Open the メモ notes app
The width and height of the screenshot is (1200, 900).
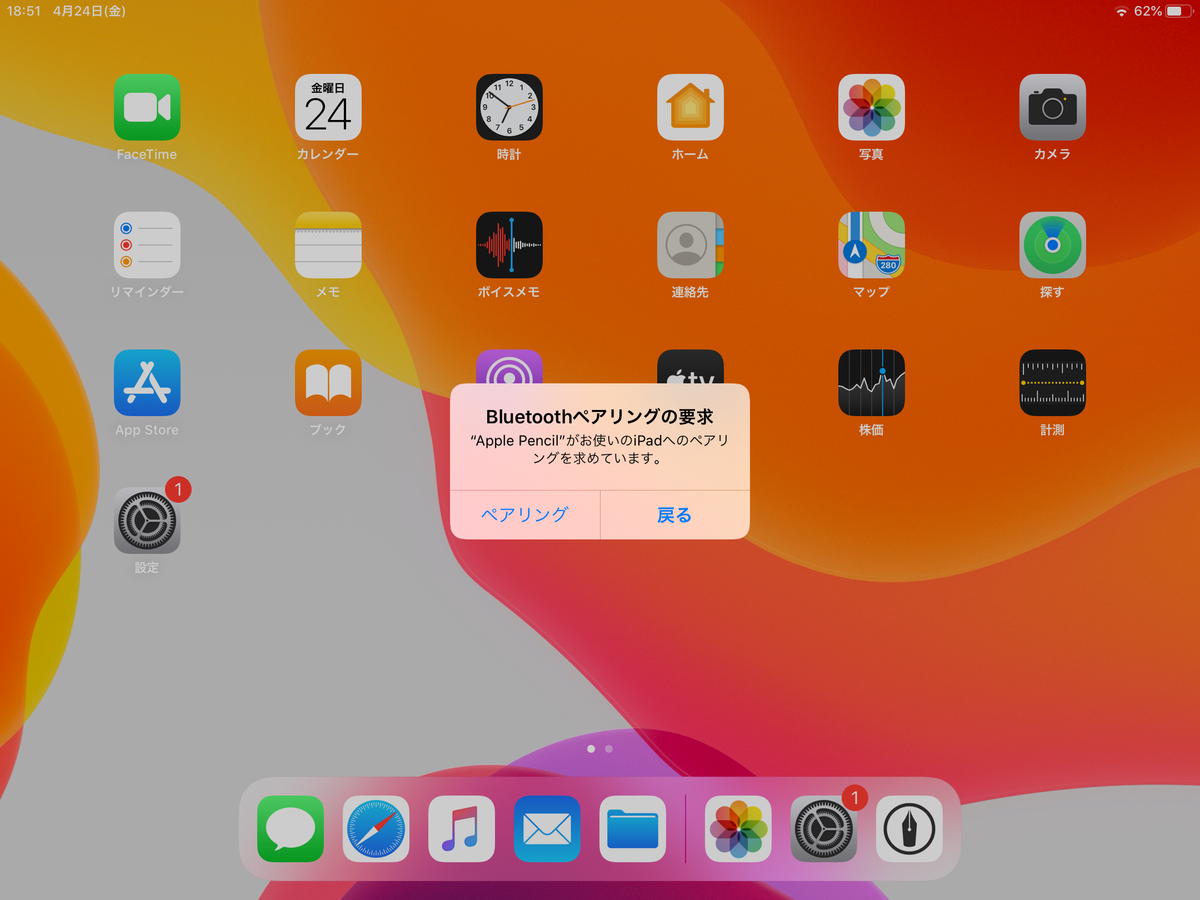pyautogui.click(x=328, y=245)
